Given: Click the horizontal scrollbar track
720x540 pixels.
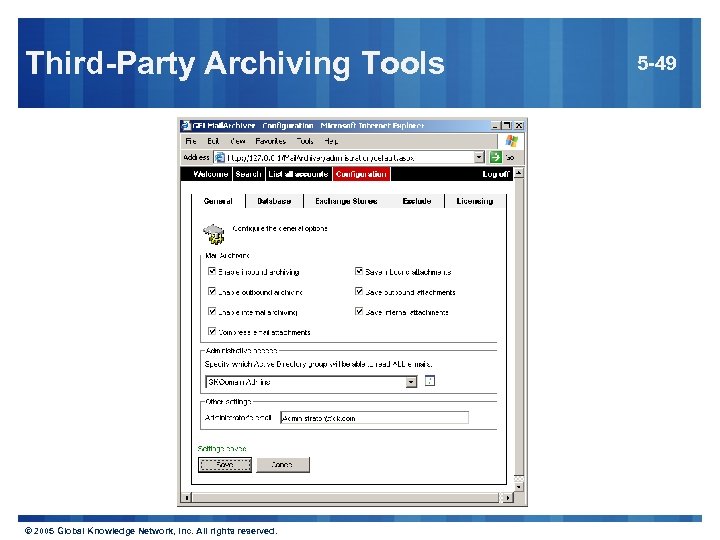Looking at the screenshot, I should (347, 498).
